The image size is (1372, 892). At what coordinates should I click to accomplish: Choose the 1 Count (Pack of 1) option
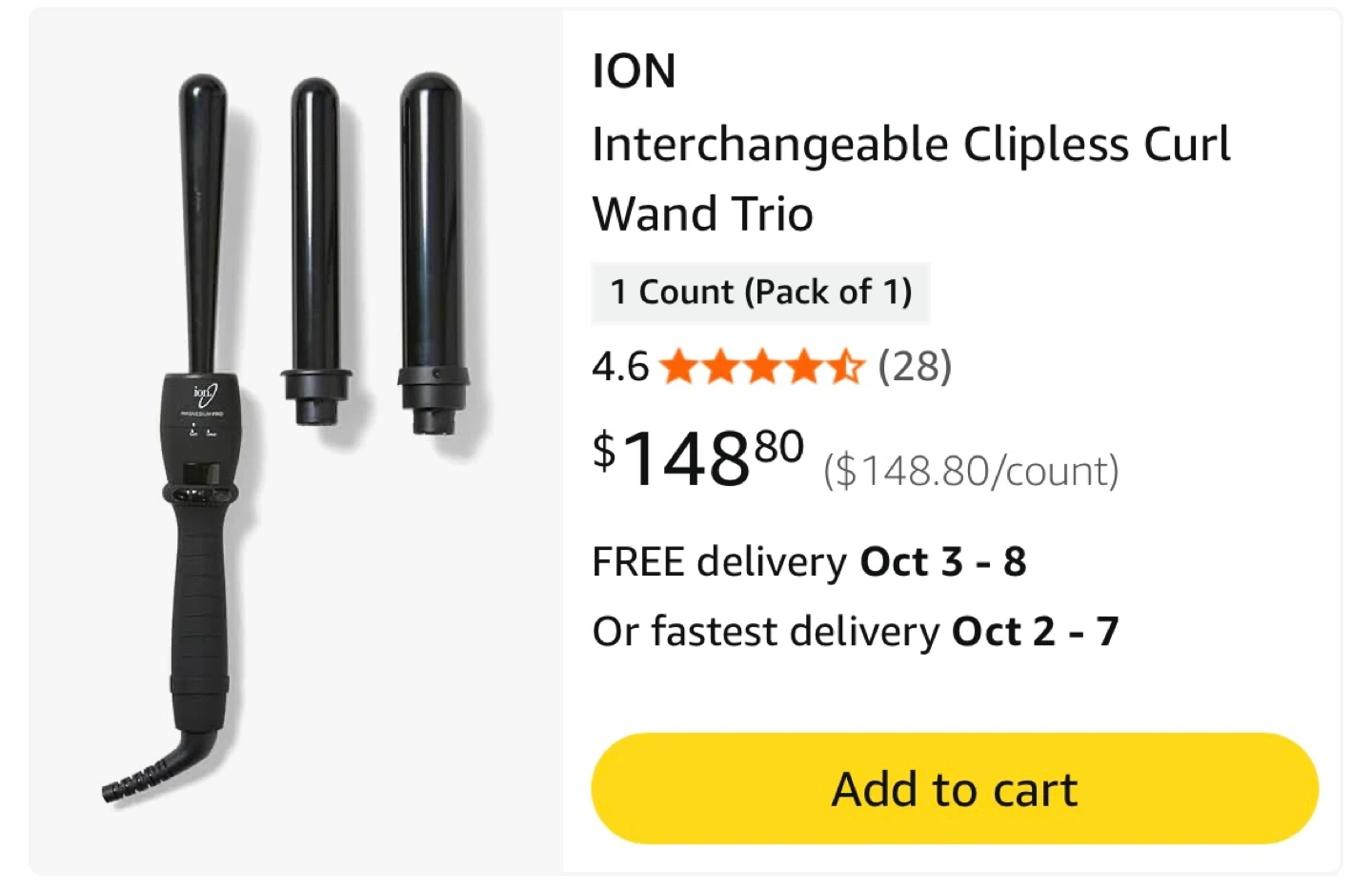pos(760,293)
